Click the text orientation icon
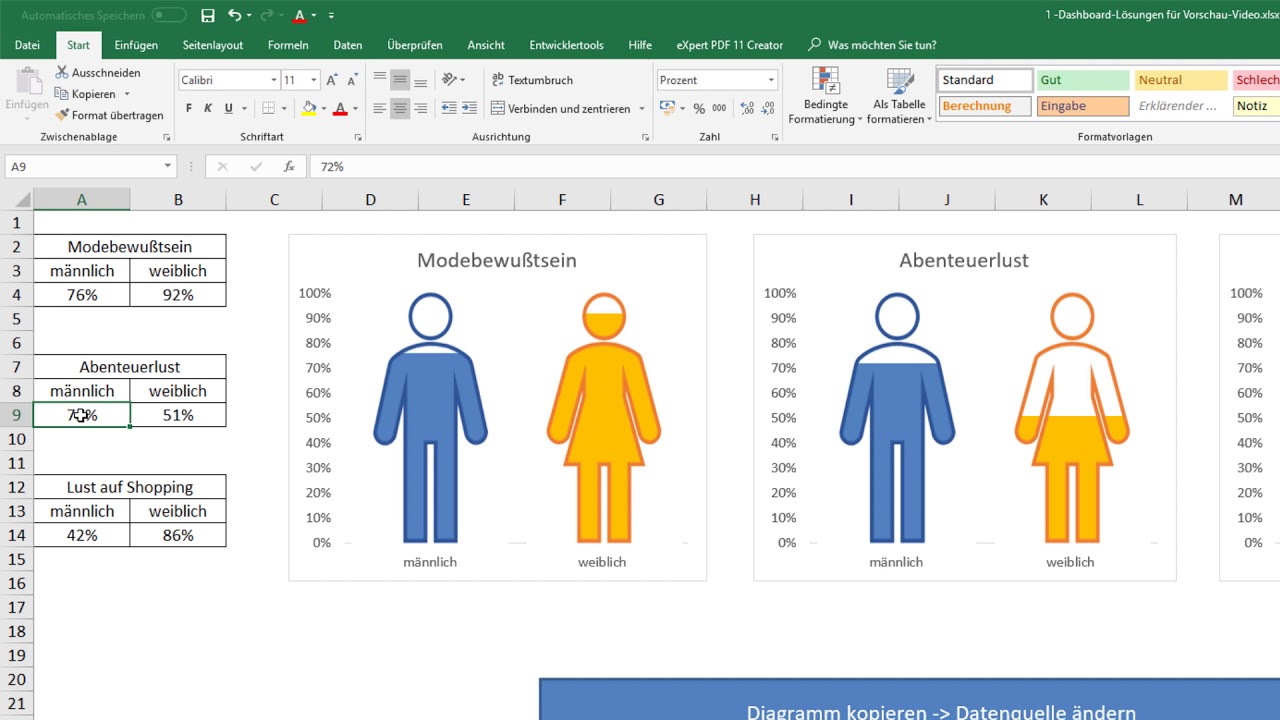 pos(449,80)
